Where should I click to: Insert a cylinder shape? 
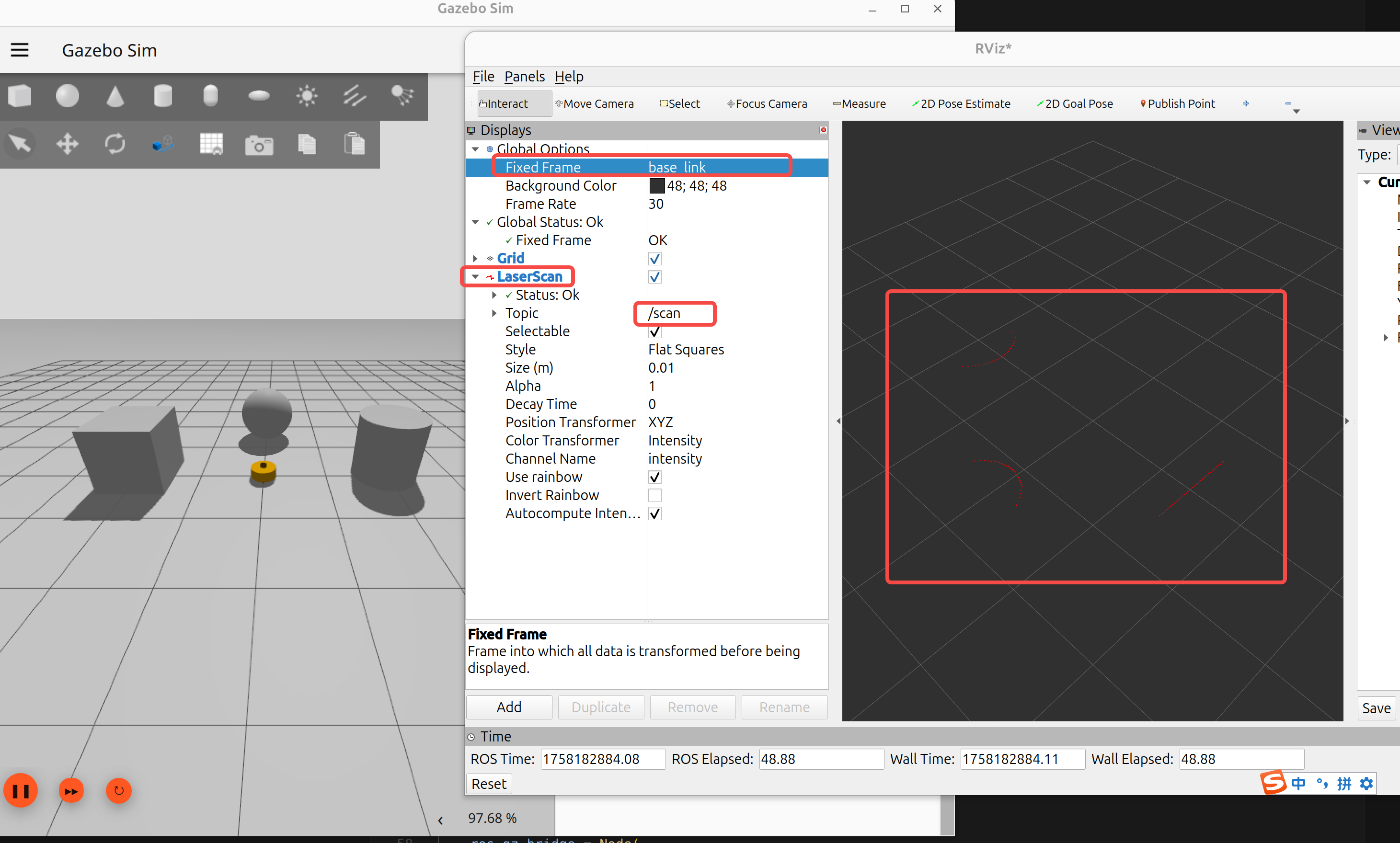click(x=163, y=95)
